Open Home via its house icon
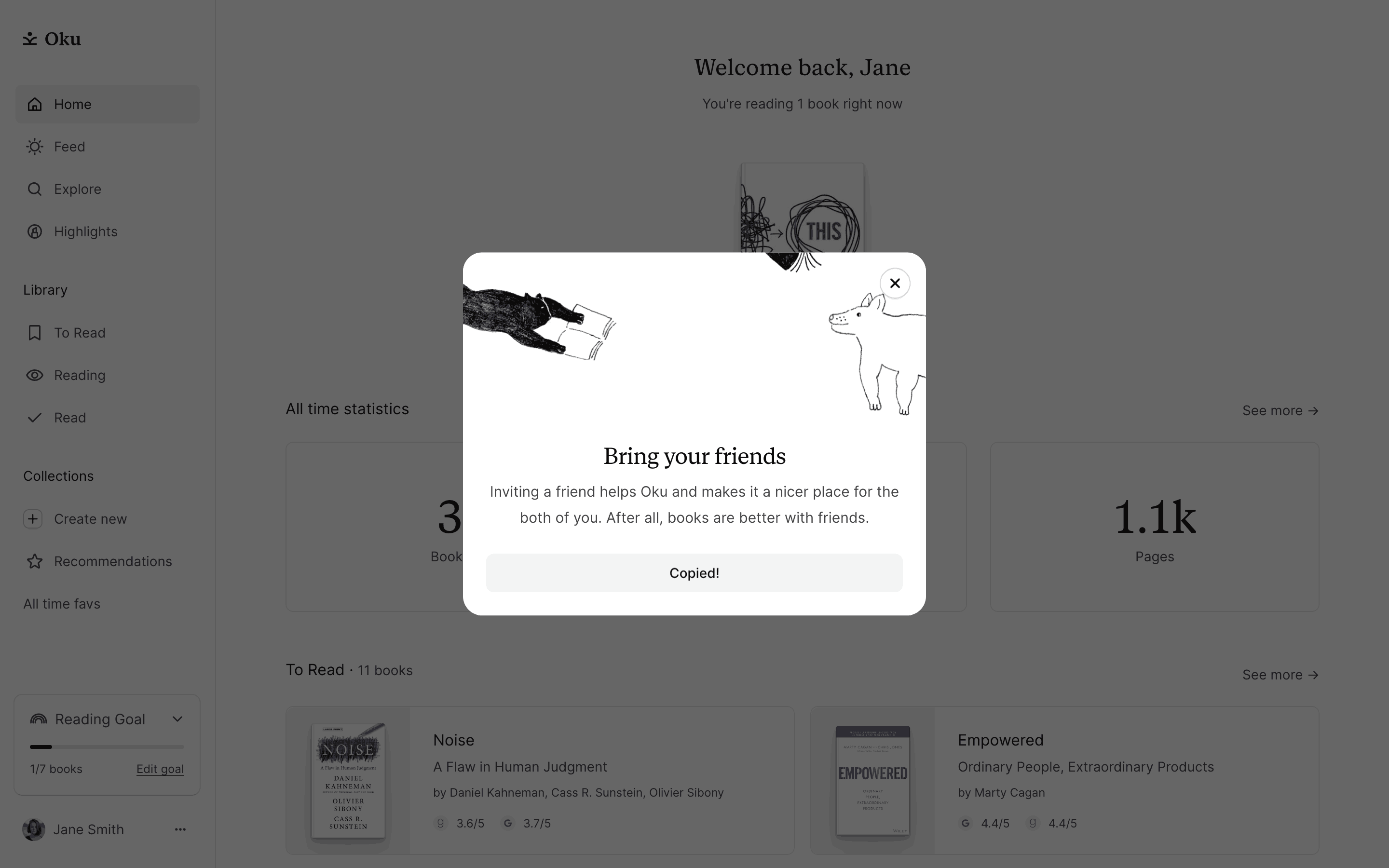This screenshot has width=1389, height=868. coord(35,104)
